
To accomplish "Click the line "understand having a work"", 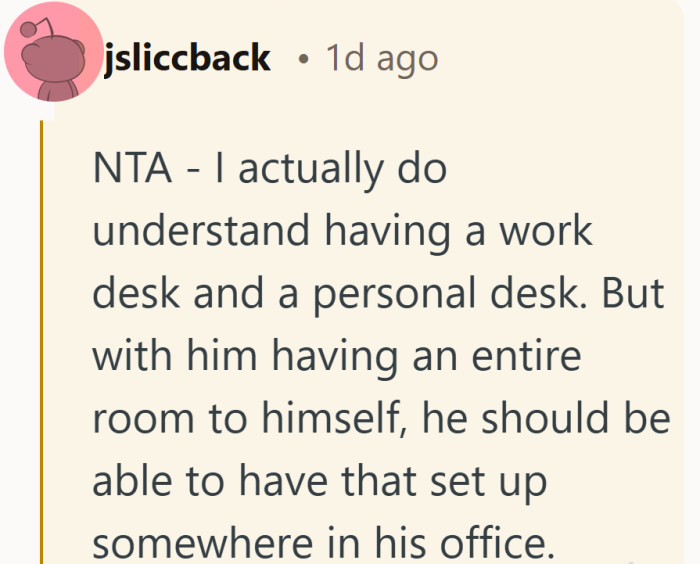I will (x=343, y=231).
